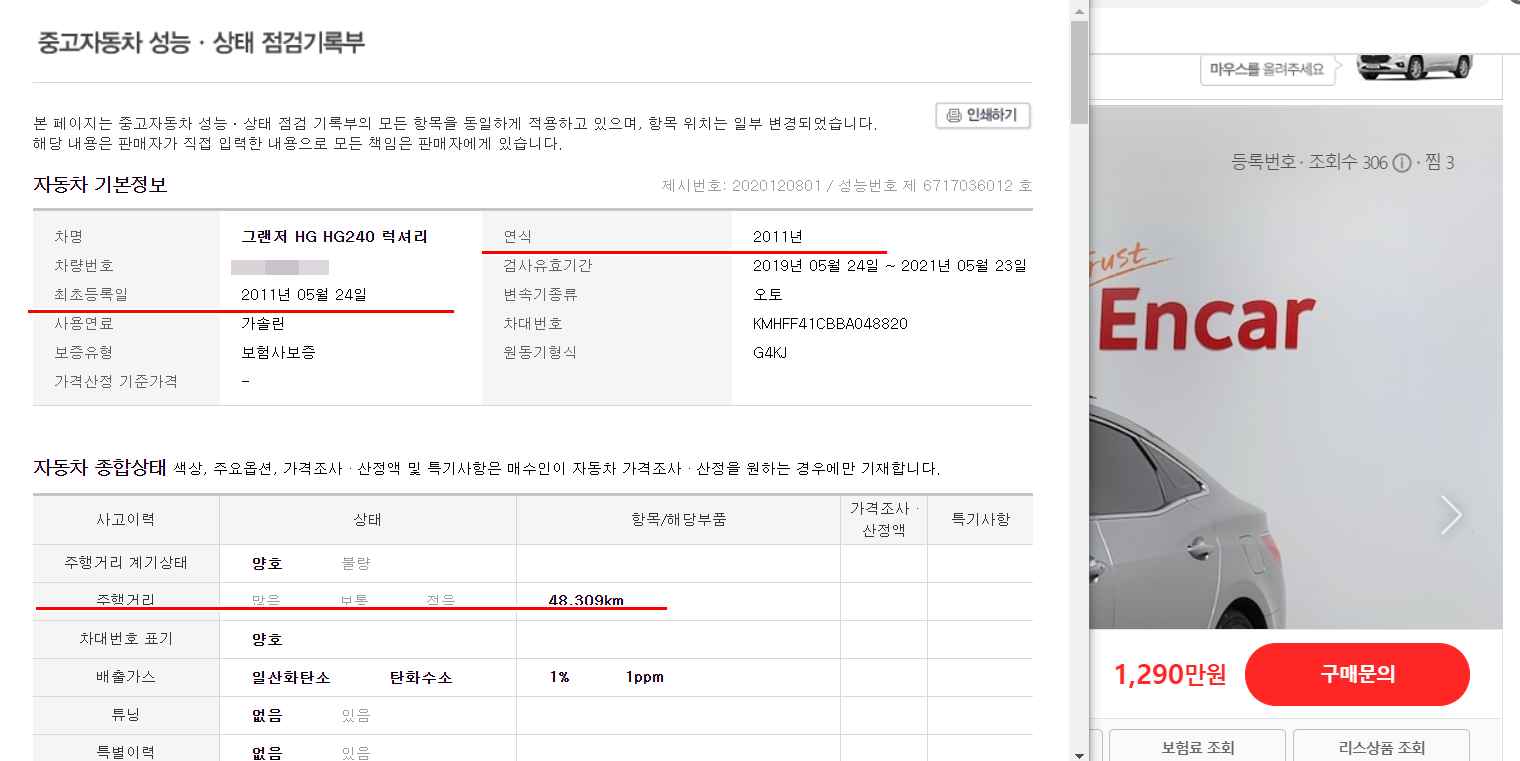The height and width of the screenshot is (761, 1520).
Task: Click the 항목/해당부품 column header
Action: coord(678,520)
